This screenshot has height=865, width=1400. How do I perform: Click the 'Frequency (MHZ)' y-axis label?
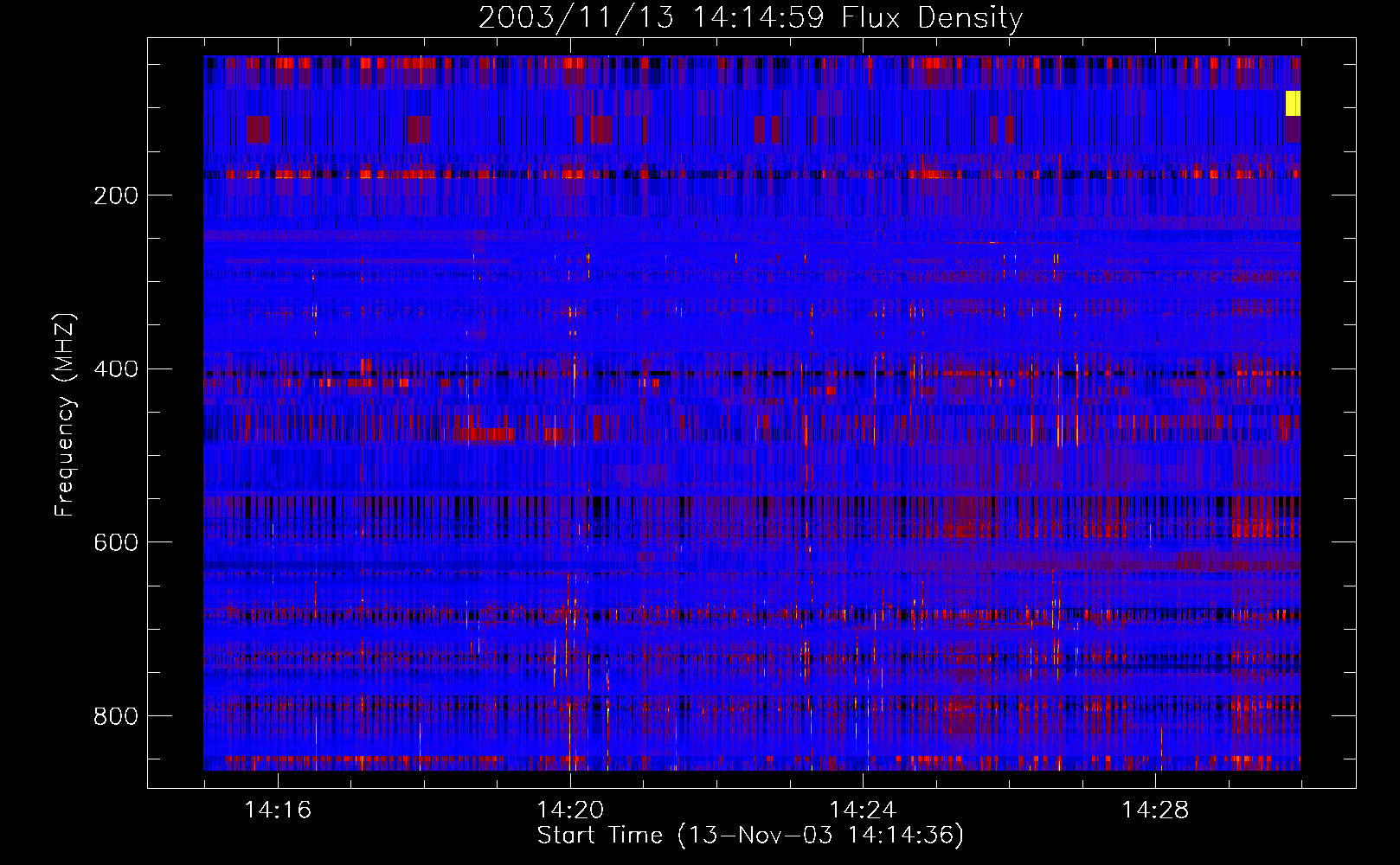[x=64, y=414]
